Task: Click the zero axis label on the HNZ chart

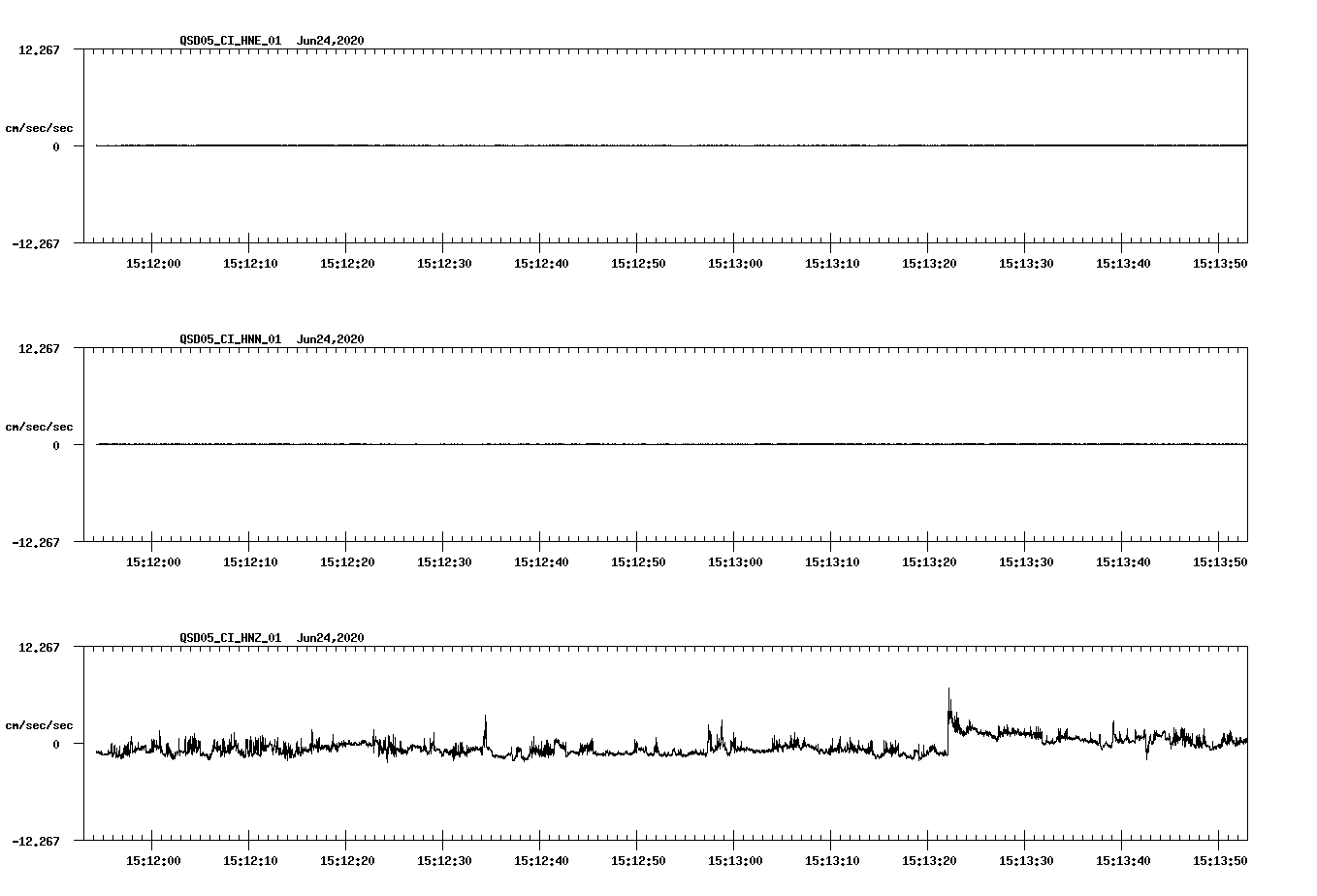Action: click(x=56, y=744)
